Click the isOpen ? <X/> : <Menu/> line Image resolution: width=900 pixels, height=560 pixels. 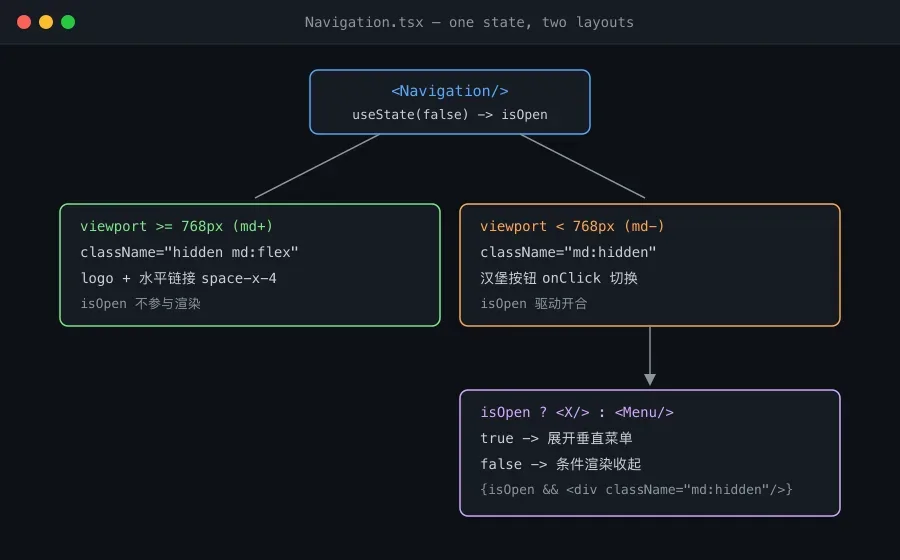pos(577,413)
